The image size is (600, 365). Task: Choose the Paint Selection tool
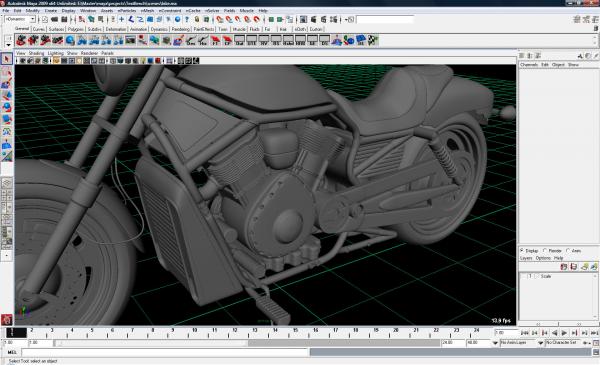7,83
